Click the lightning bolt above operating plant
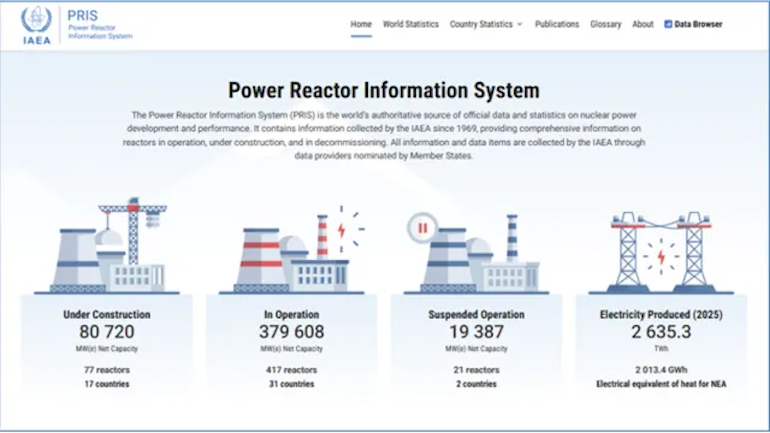The image size is (770, 433). point(341,229)
